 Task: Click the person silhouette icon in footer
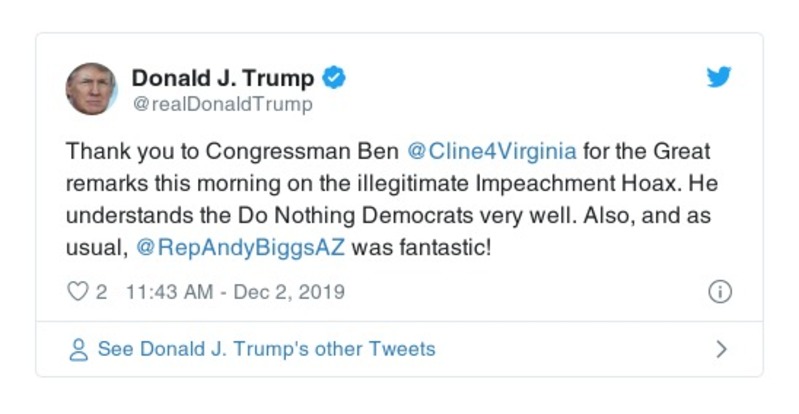pyautogui.click(x=77, y=349)
